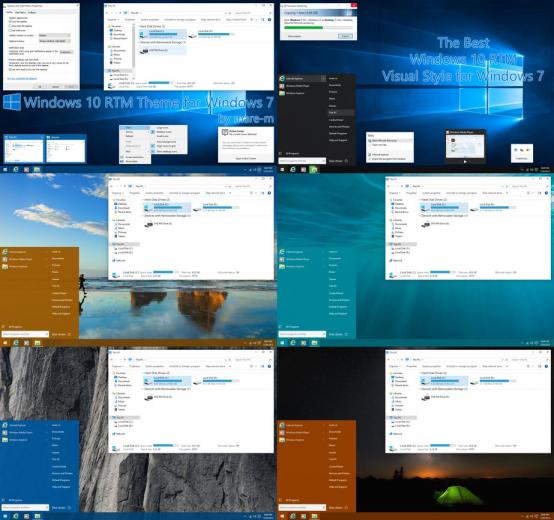Switch to the Start Menu tab in Taskbar properties

click(20, 12)
